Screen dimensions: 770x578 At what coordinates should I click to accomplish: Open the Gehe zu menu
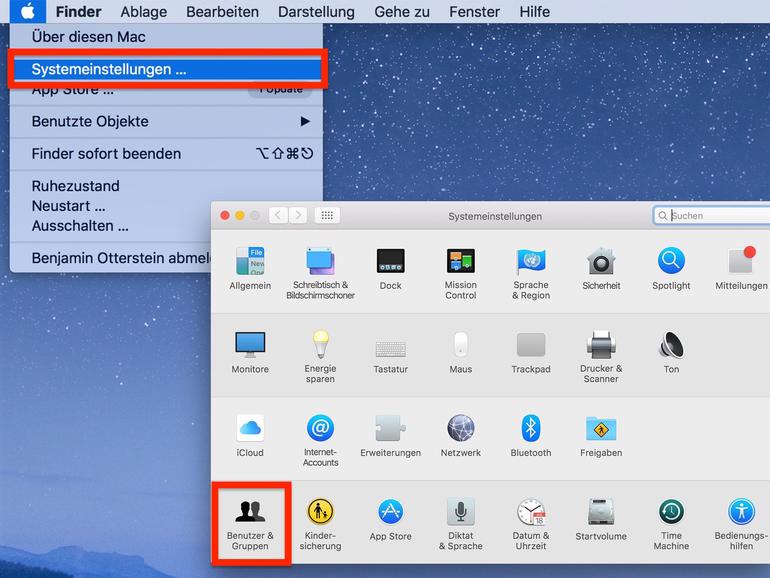[402, 11]
